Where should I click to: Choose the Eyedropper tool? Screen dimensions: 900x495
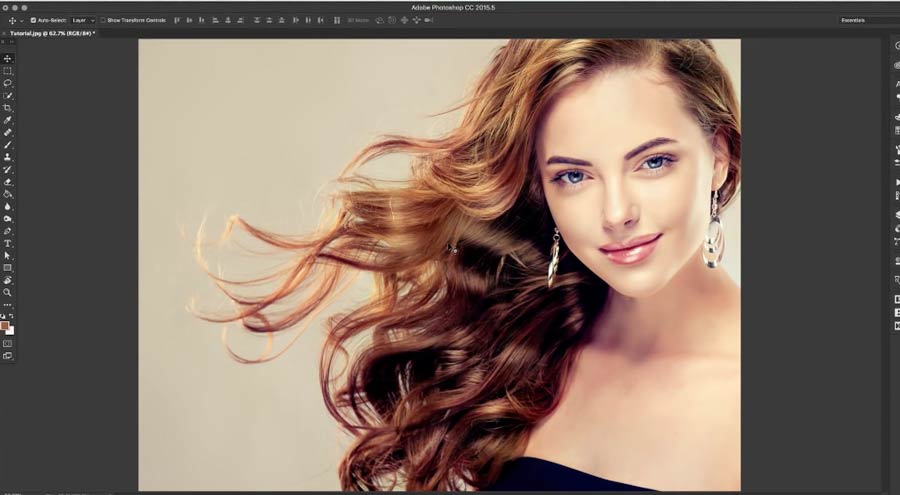coord(8,120)
